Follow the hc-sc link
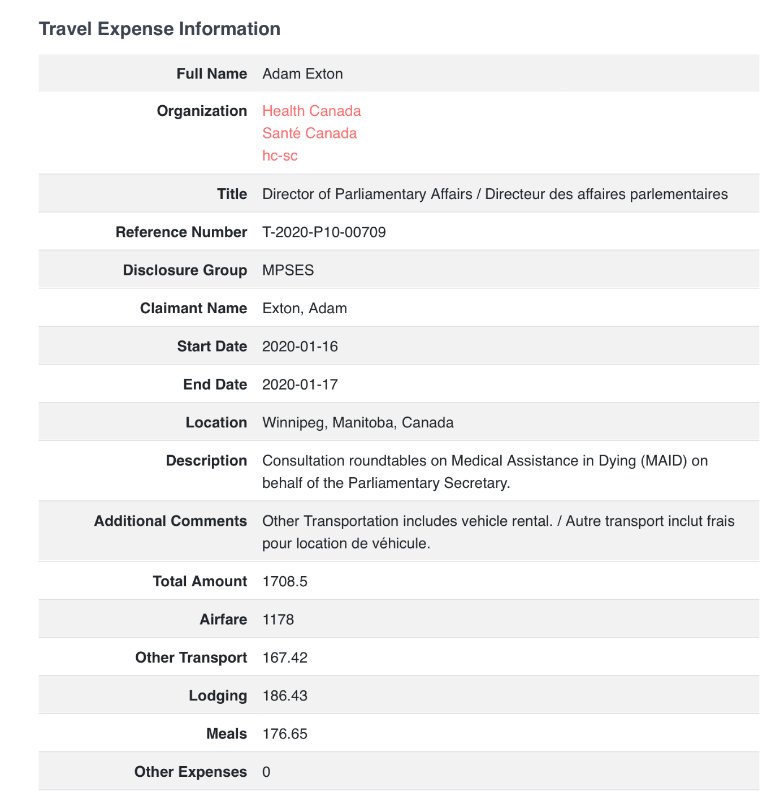The image size is (780, 800). (280, 156)
